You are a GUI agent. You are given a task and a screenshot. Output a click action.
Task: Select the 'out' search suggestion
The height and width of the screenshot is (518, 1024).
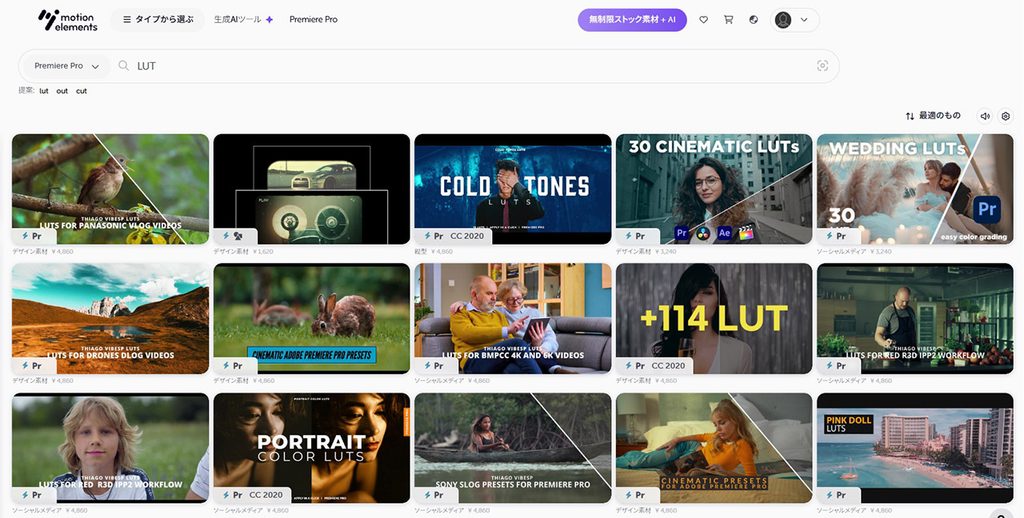(62, 91)
